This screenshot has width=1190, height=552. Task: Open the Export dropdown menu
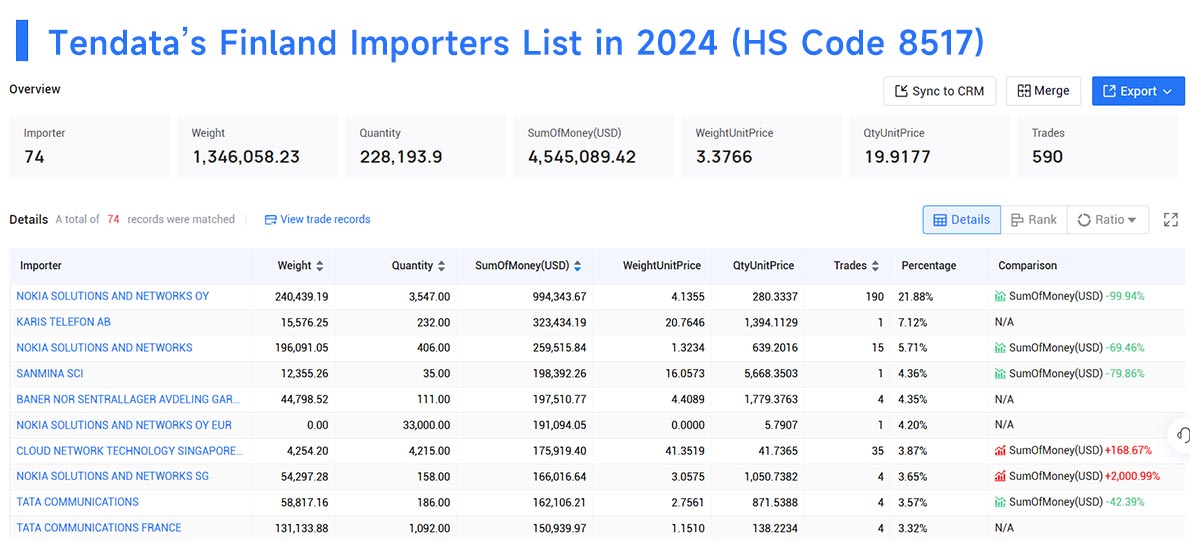point(1138,91)
